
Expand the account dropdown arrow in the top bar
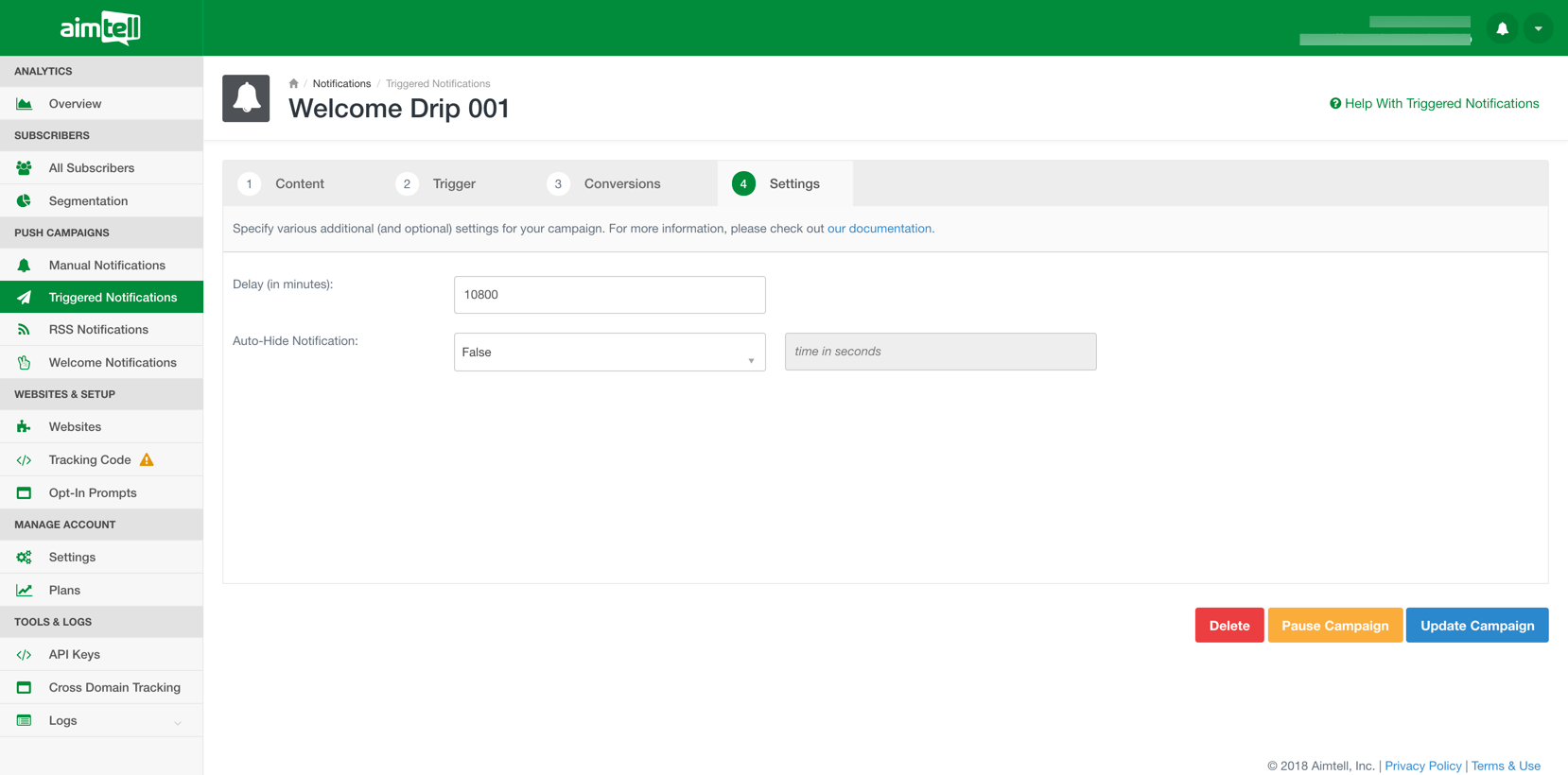1539,28
